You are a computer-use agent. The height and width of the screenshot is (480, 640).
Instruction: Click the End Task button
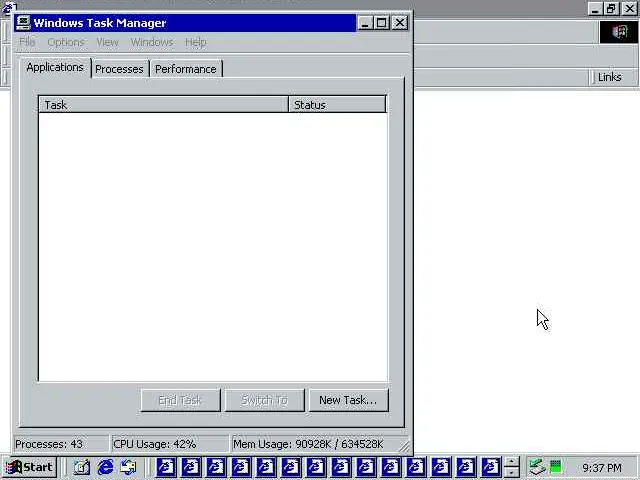point(180,400)
